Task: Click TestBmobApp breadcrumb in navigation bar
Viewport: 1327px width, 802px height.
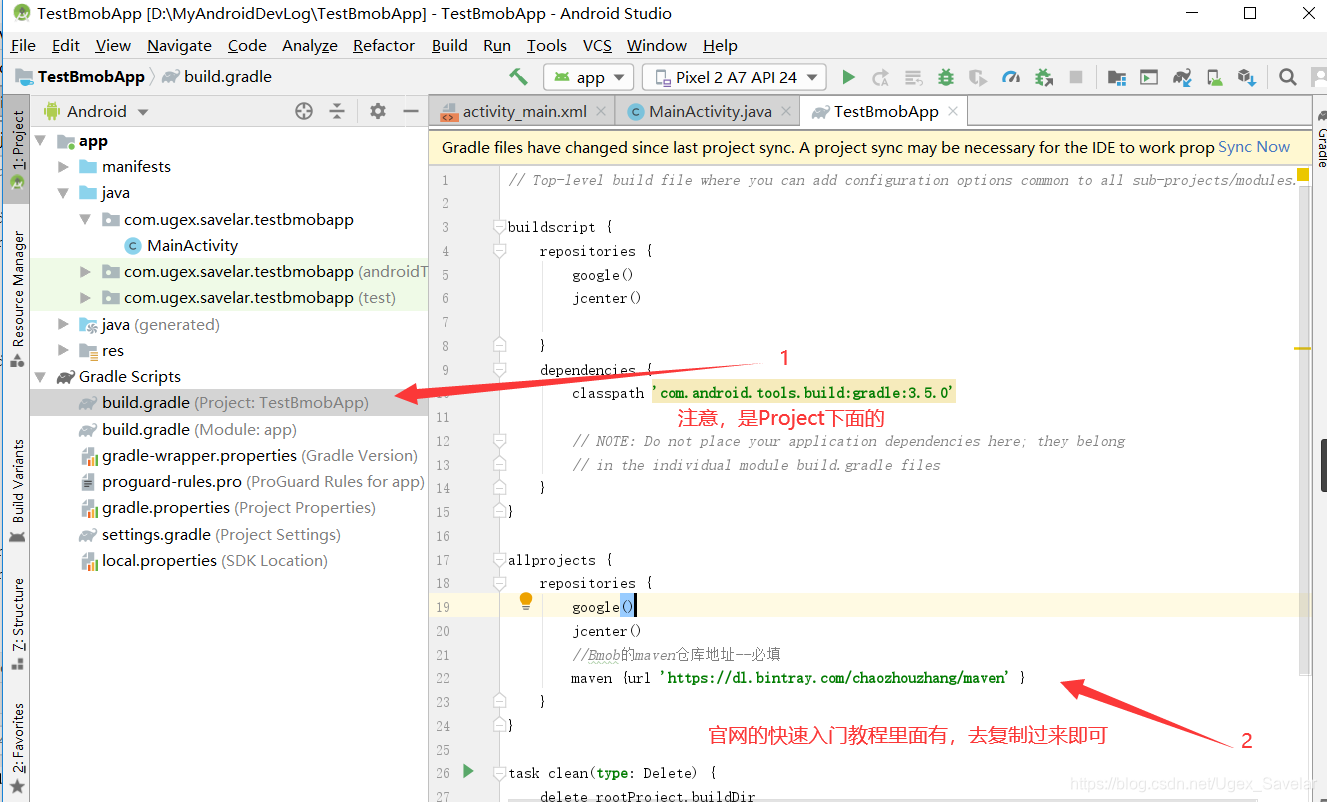Action: click(x=80, y=77)
